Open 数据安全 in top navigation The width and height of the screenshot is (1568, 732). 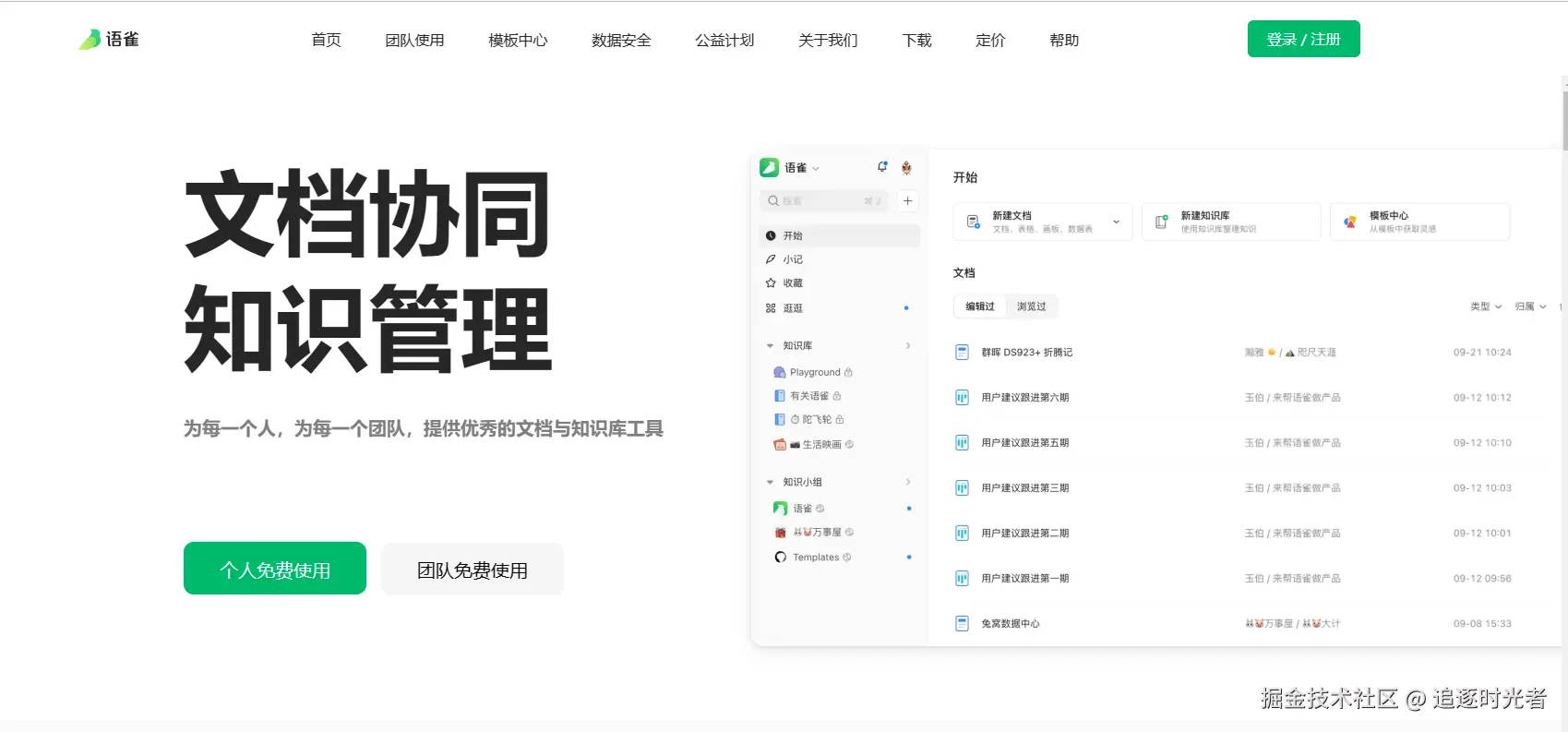(621, 40)
